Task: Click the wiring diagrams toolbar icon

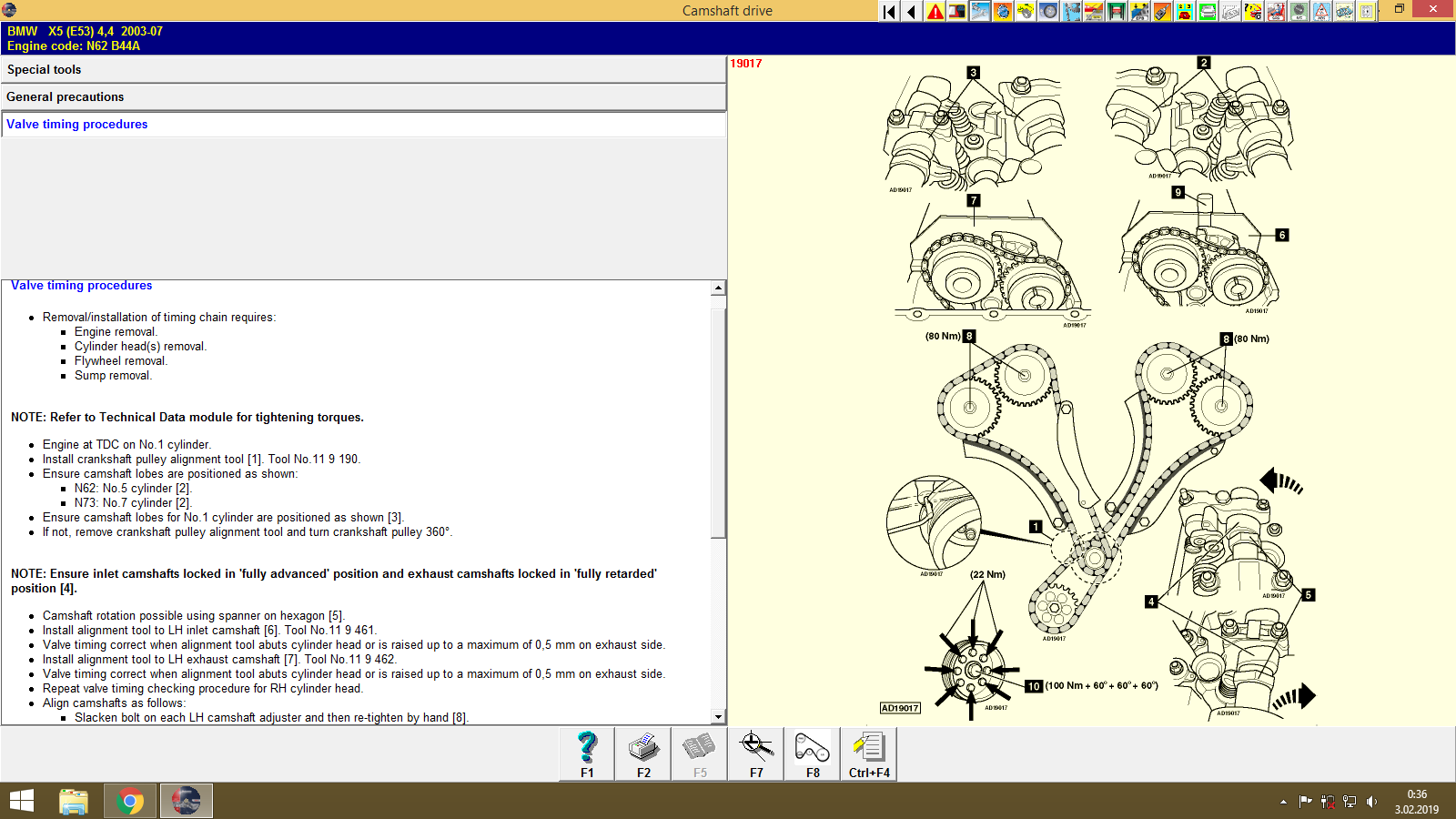Action: tap(1343, 12)
